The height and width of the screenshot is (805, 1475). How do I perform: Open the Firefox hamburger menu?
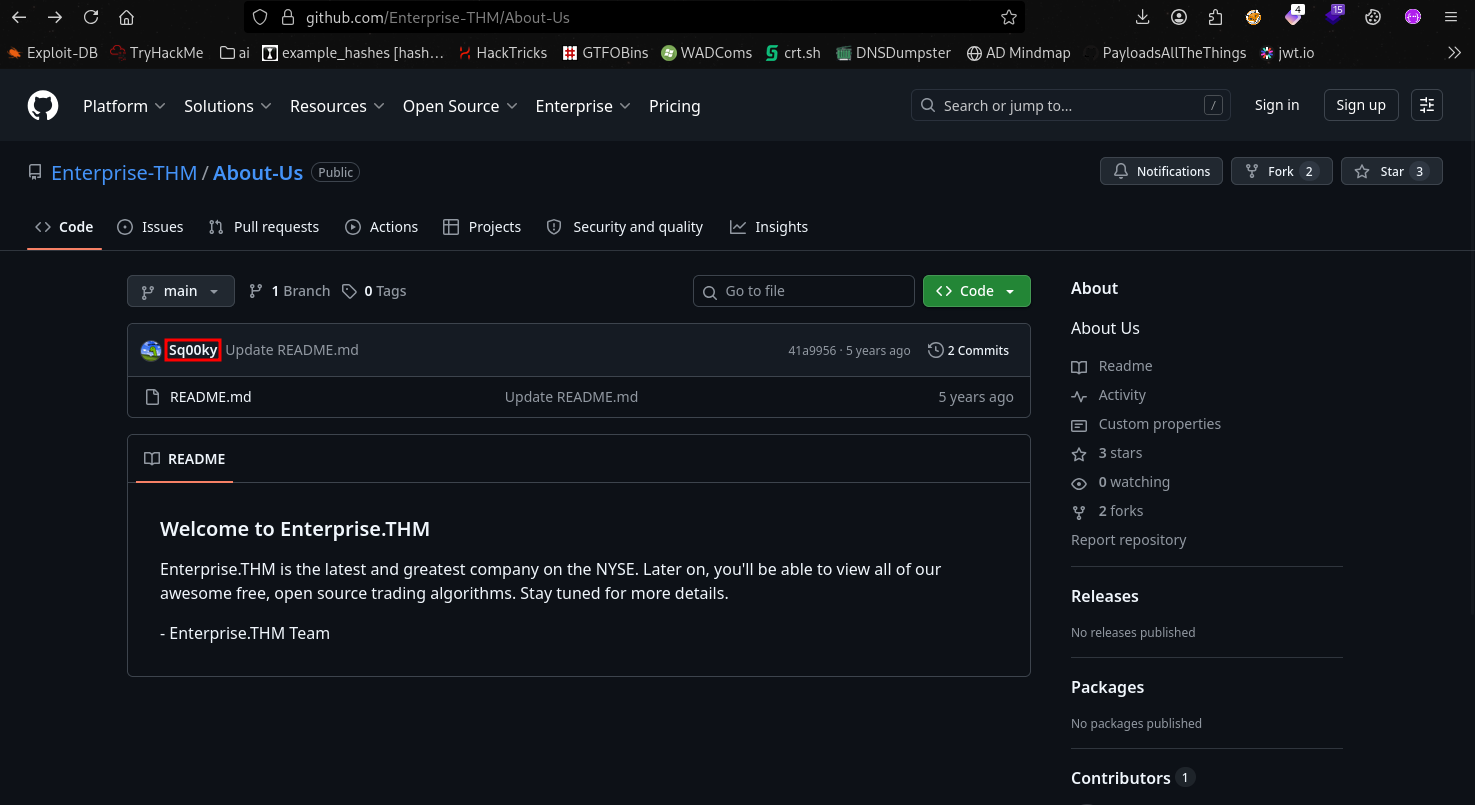(x=1451, y=17)
